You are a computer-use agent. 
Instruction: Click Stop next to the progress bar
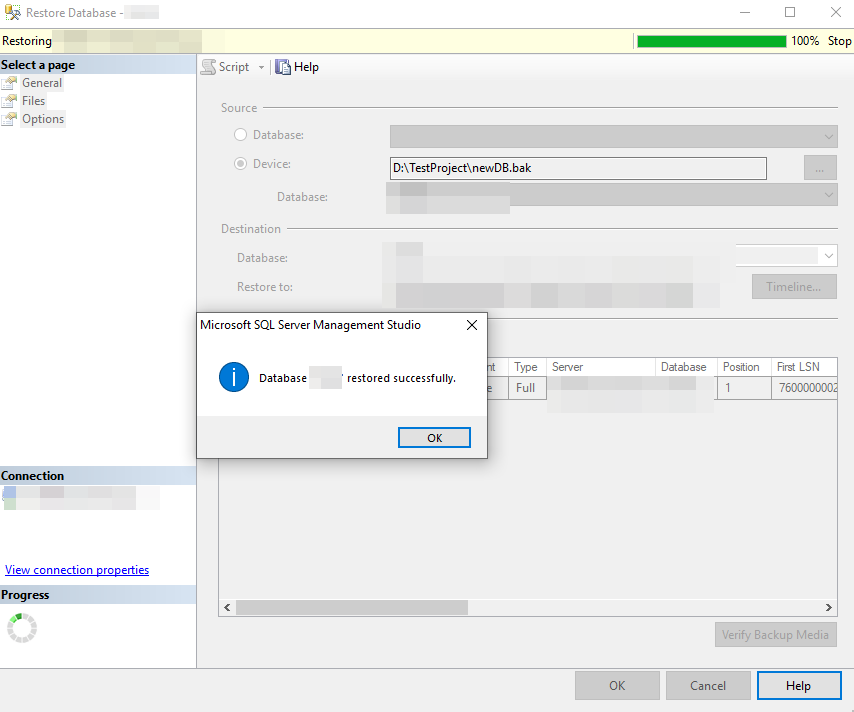839,41
